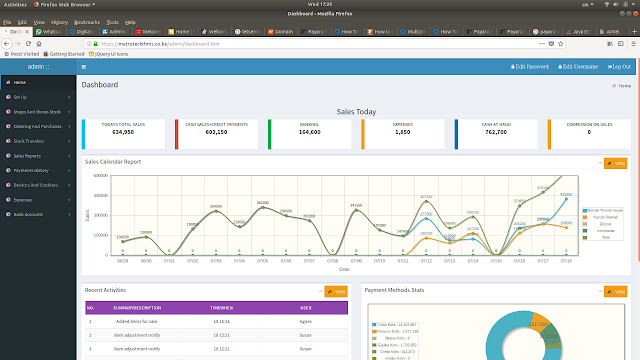Collapse the Sales Calendar Report panel

click(x=600, y=163)
